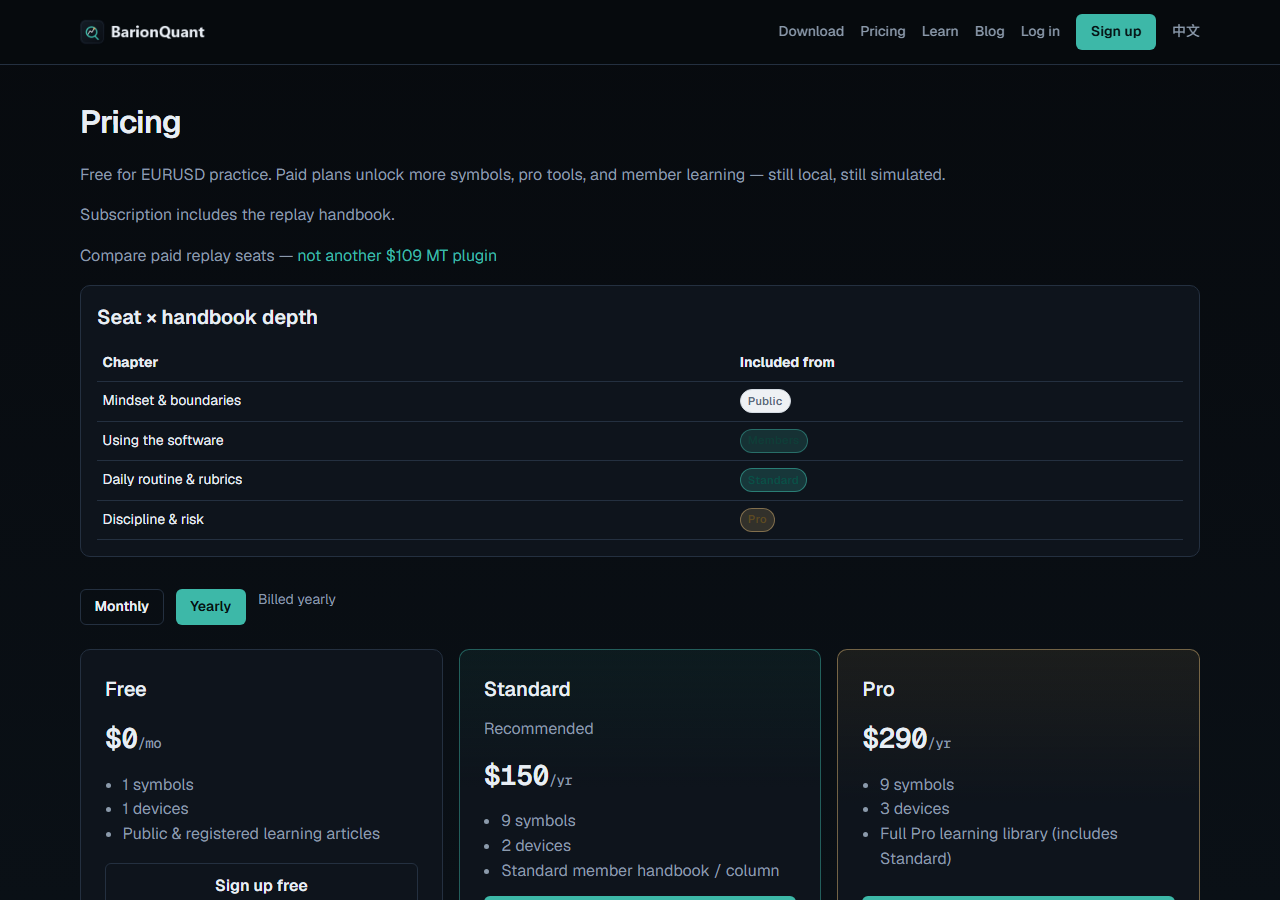Click "3 devices" in the Pro plan
The width and height of the screenshot is (1280, 900).
click(x=915, y=809)
